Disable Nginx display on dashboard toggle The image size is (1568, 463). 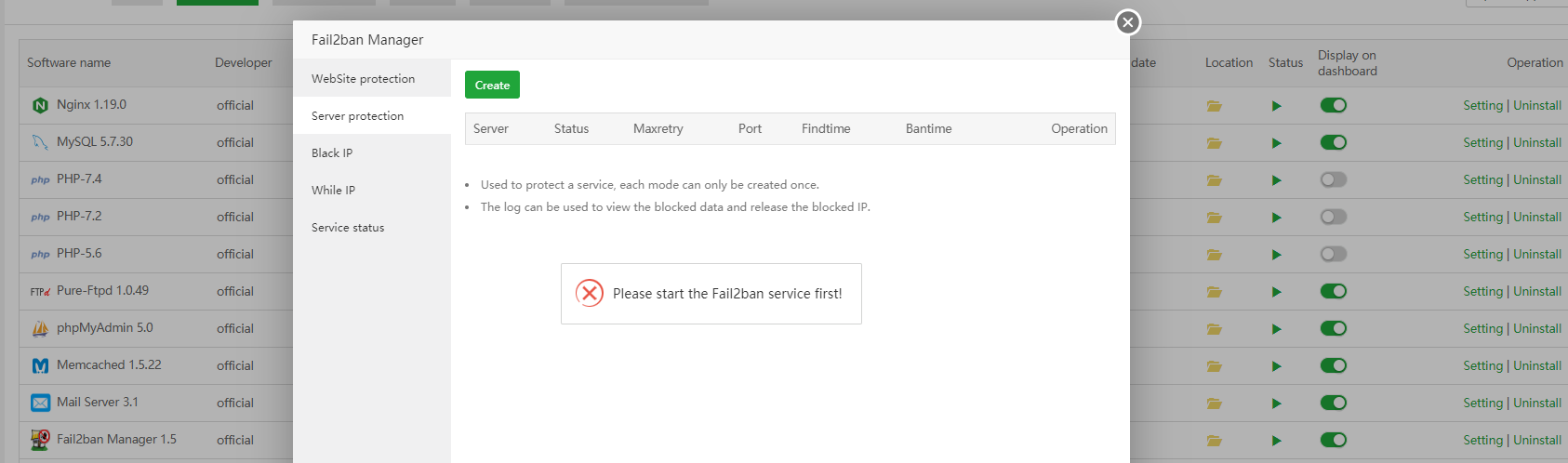(x=1333, y=105)
